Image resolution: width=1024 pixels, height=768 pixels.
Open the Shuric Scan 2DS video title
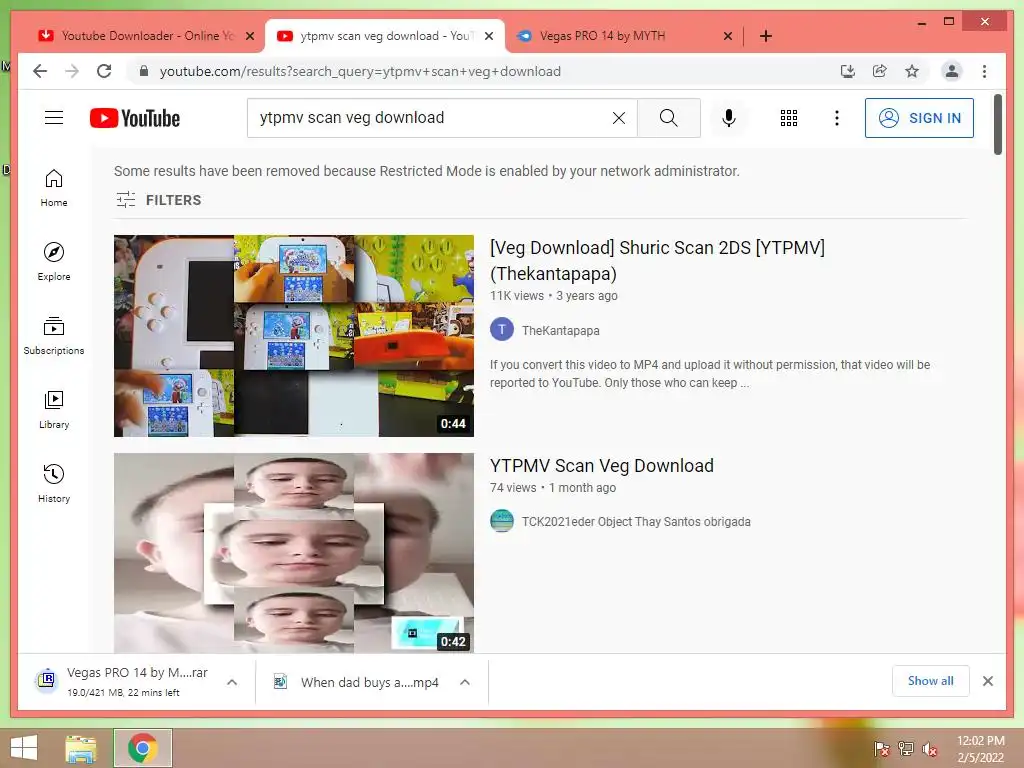tap(657, 261)
